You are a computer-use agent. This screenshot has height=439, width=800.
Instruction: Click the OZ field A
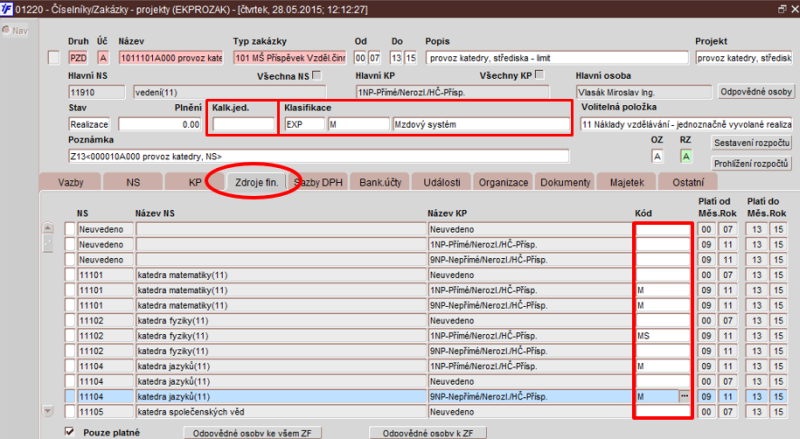coord(657,156)
